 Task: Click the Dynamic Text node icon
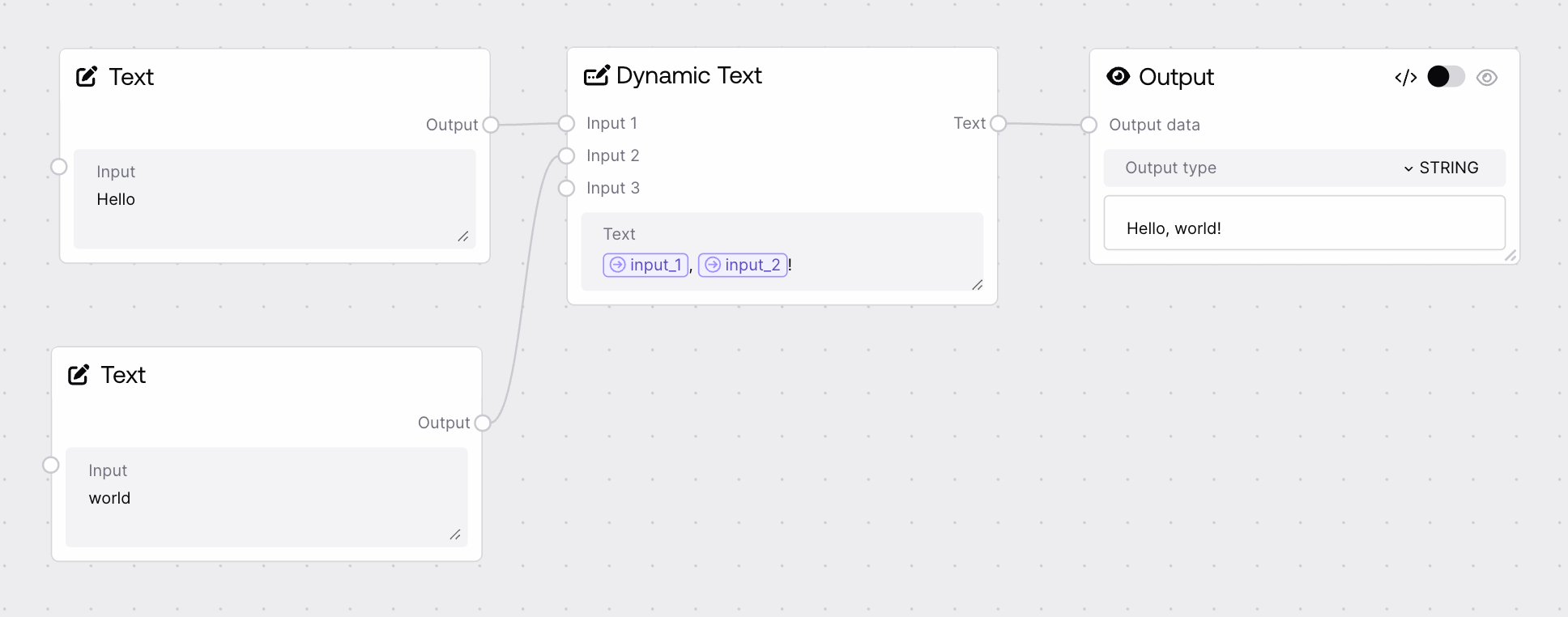coord(596,76)
